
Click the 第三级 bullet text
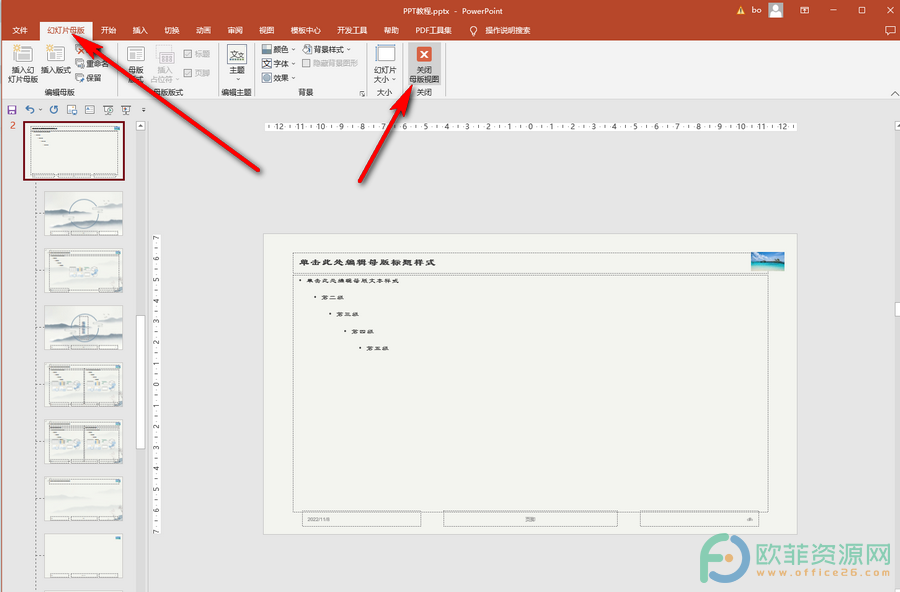coord(347,314)
